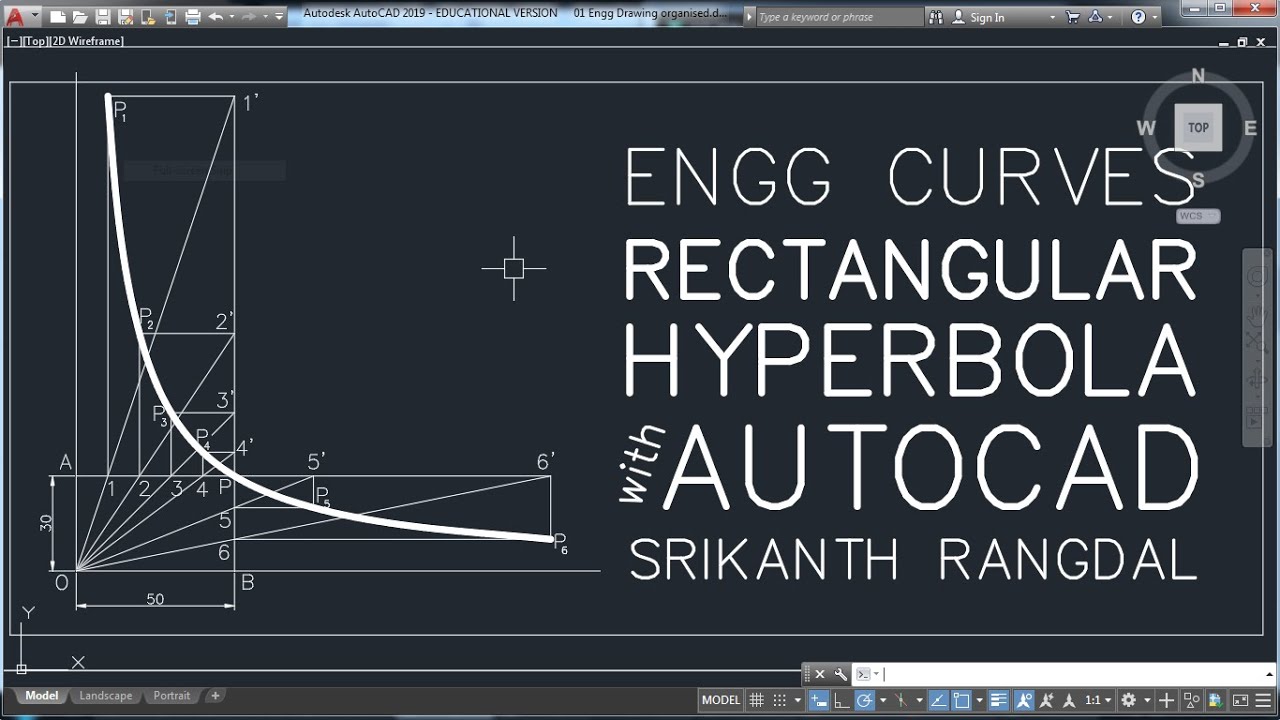Open the Redo history dropdown arrow

[265, 17]
